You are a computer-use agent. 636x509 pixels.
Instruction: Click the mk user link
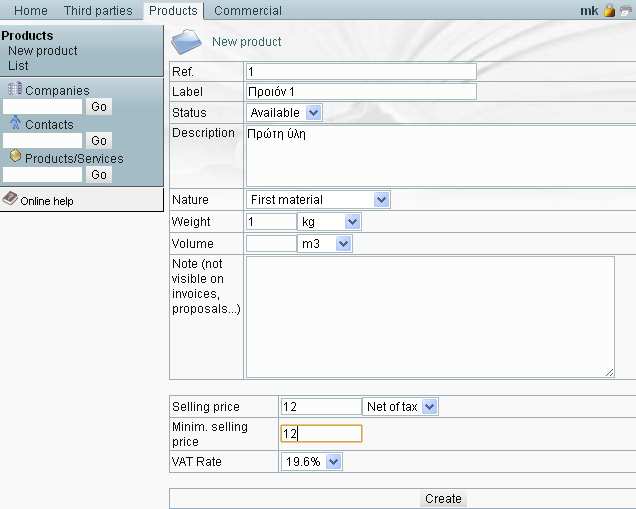[x=589, y=11]
